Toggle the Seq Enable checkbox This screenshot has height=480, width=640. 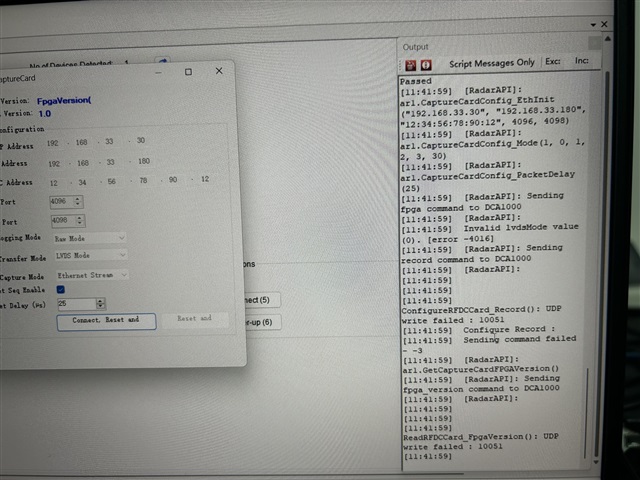click(x=61, y=290)
